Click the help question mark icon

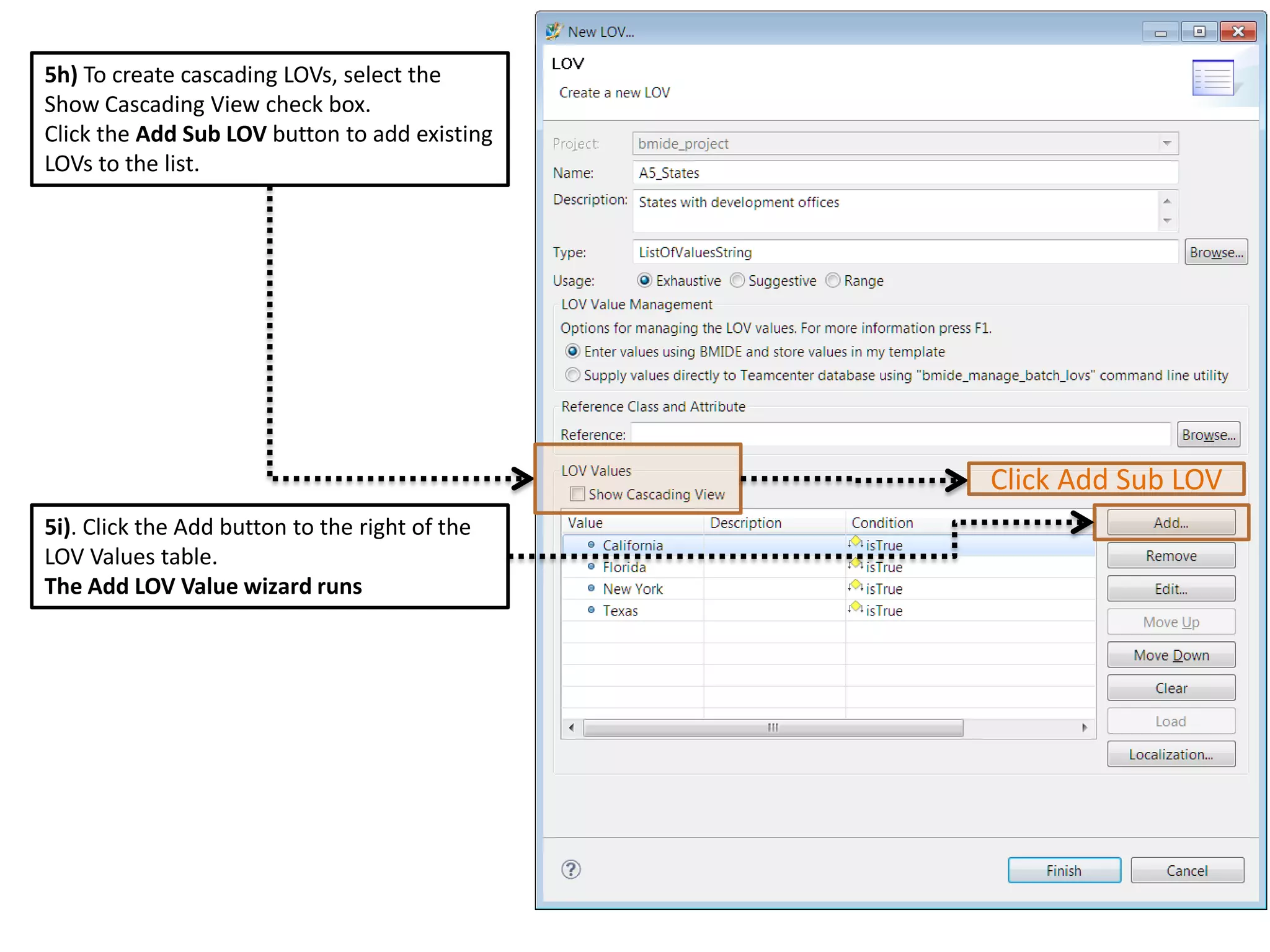tap(571, 870)
